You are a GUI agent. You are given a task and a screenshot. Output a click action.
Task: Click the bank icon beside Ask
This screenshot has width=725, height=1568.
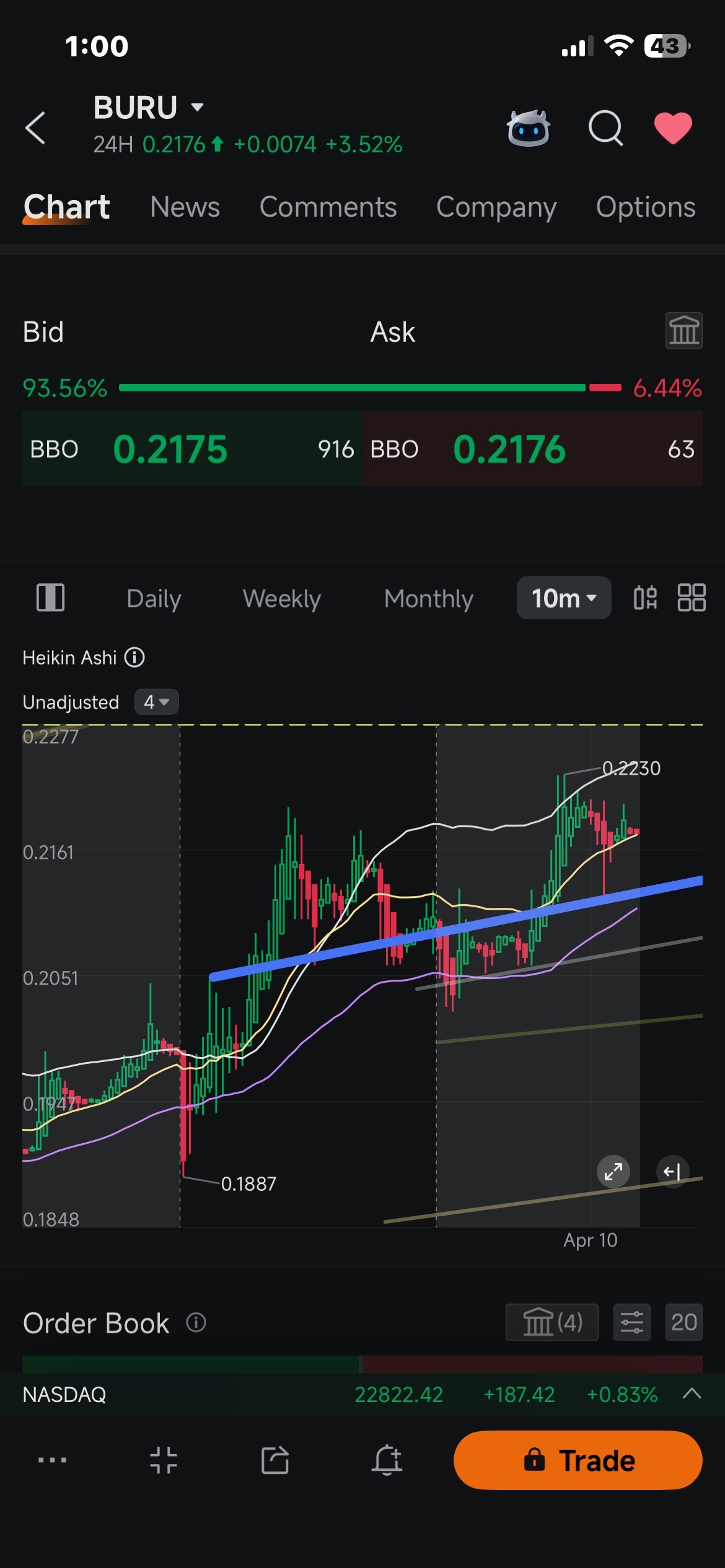tap(683, 331)
